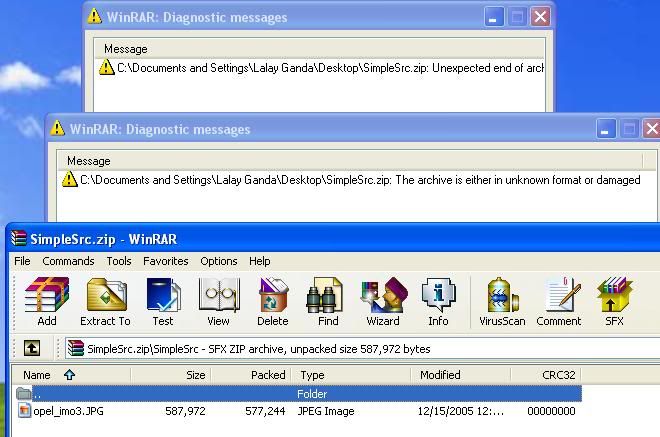This screenshot has height=437, width=660.
Task: Sort file list by Packed column
Action: (251, 375)
